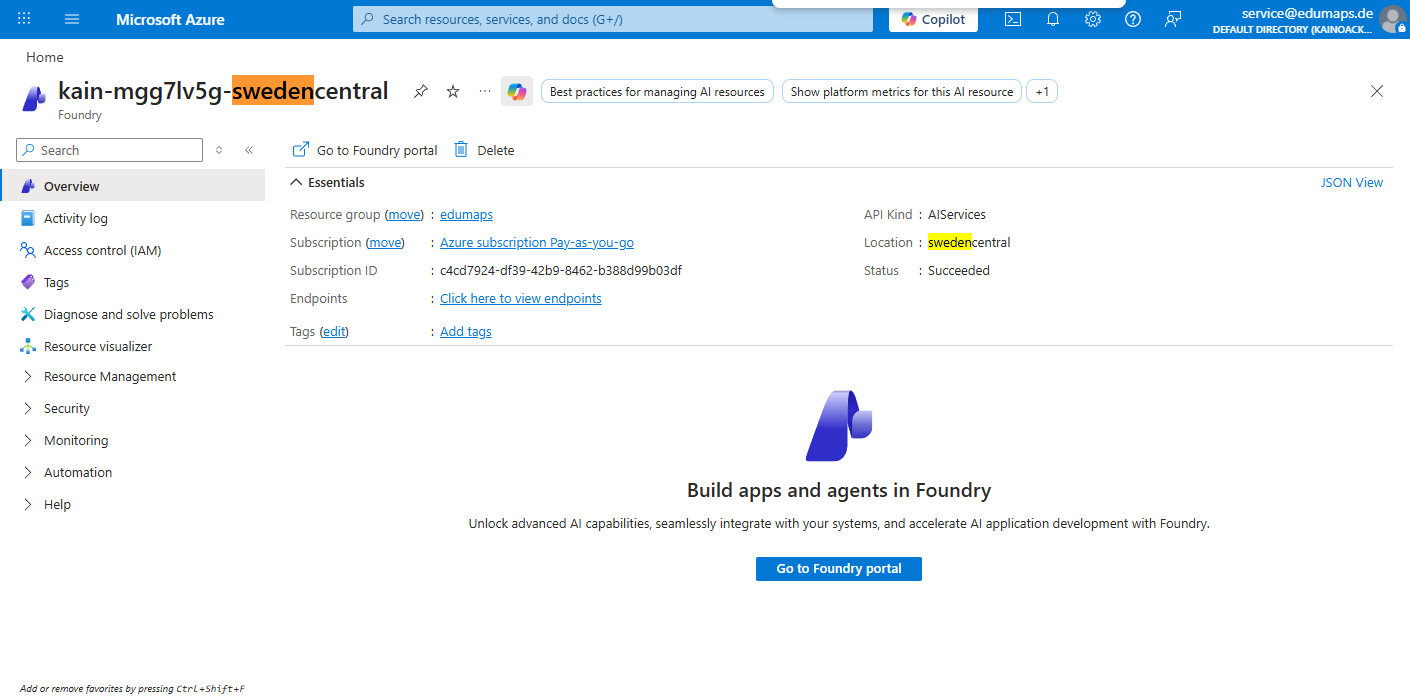Click the Succeeded status value
1410x696 pixels.
click(x=959, y=271)
